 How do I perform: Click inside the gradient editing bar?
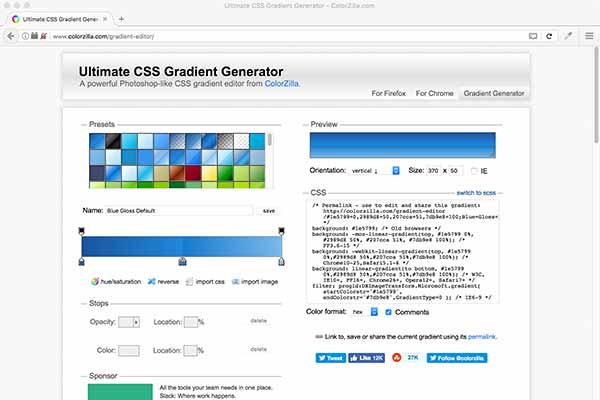(182, 247)
